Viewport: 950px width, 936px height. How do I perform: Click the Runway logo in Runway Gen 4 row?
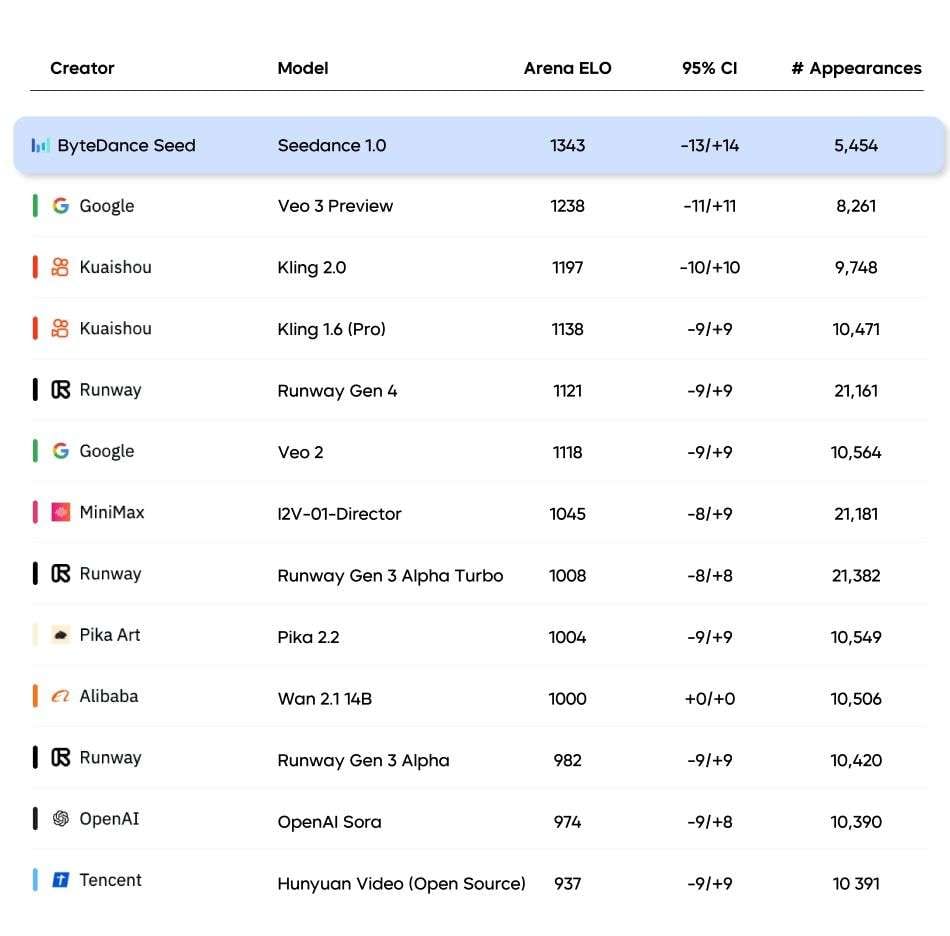pyautogui.click(x=61, y=390)
